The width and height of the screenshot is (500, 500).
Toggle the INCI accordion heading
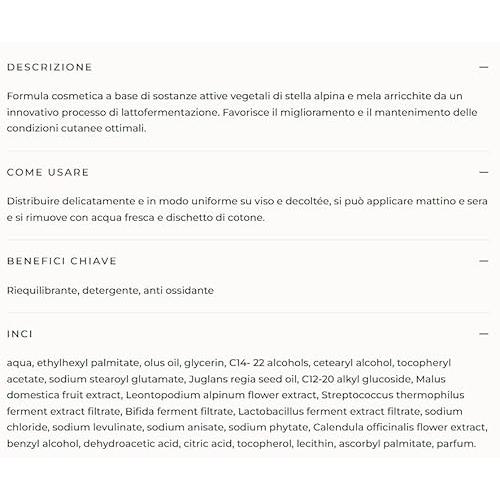coord(20,334)
